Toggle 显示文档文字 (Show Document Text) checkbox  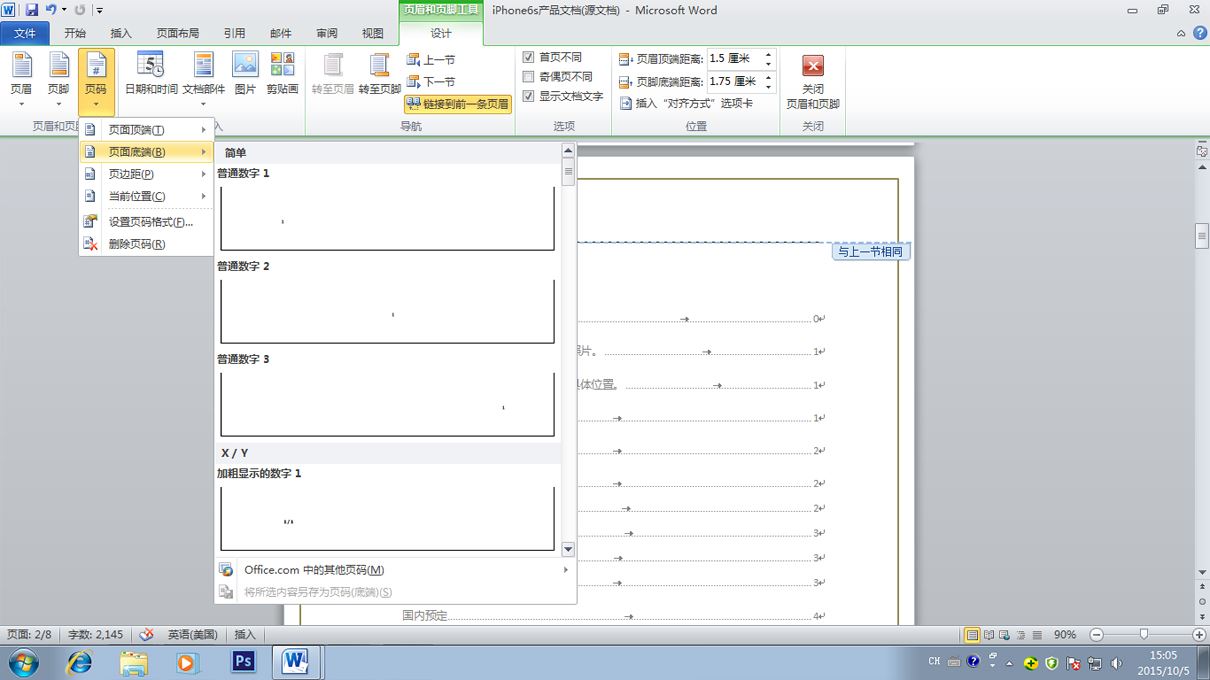click(529, 97)
